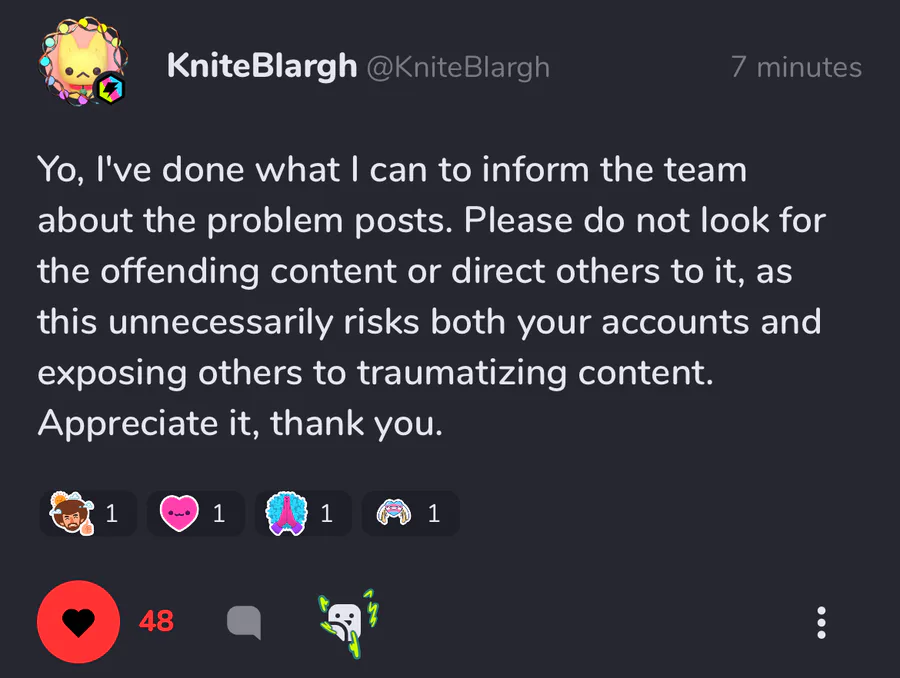Click the post text starting "Yo, I've done"
Screen dimensions: 900x678
432,296
